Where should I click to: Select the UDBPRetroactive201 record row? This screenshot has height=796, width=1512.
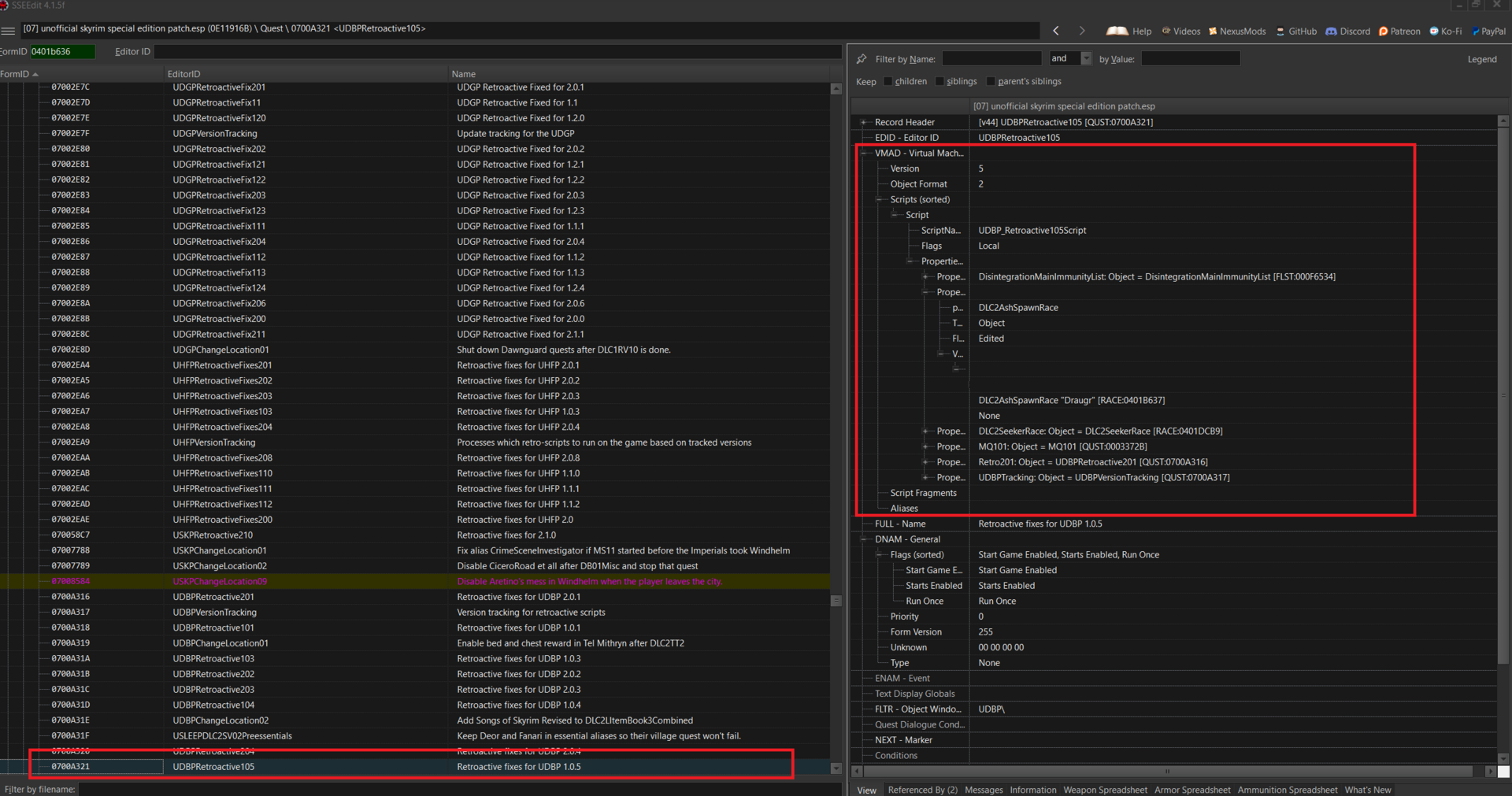tap(417, 597)
